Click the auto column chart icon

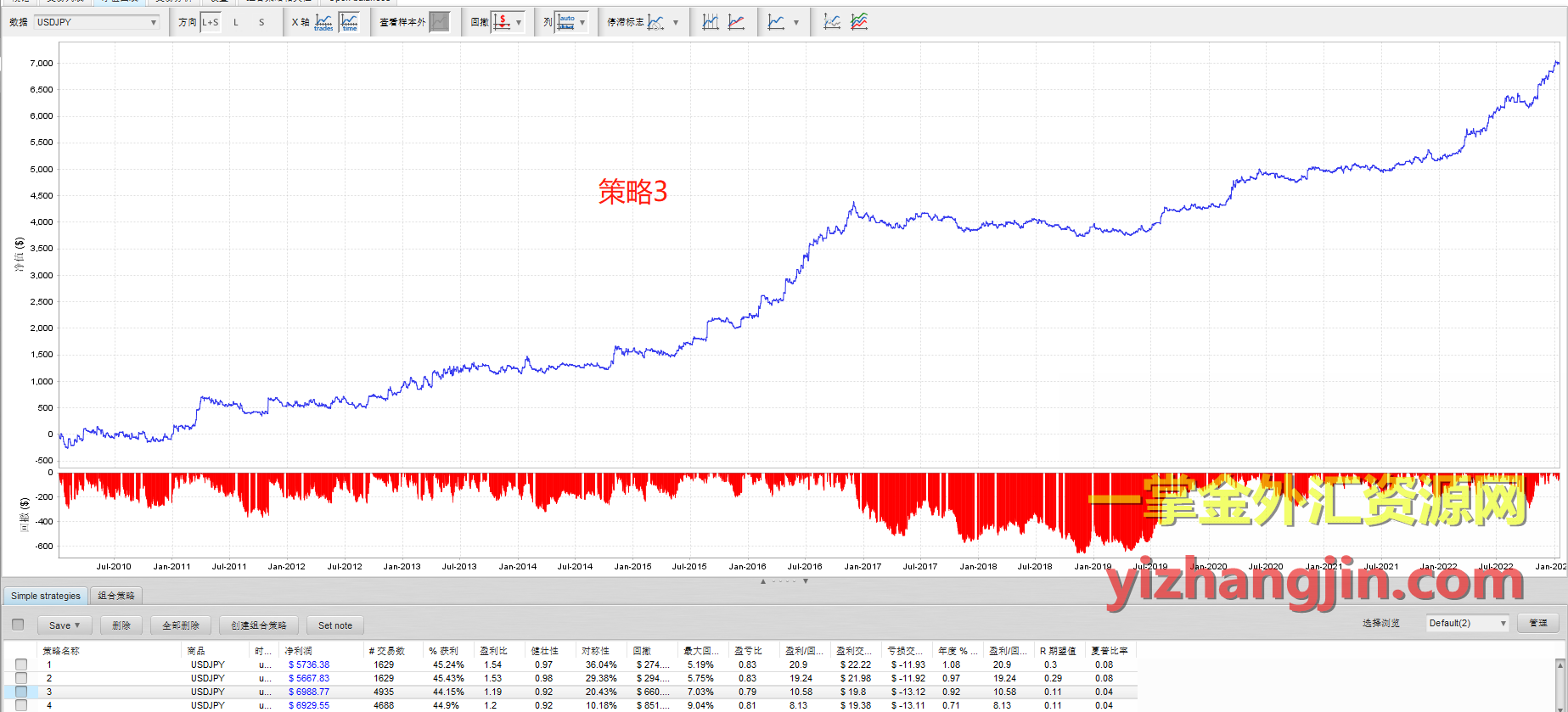(x=566, y=22)
